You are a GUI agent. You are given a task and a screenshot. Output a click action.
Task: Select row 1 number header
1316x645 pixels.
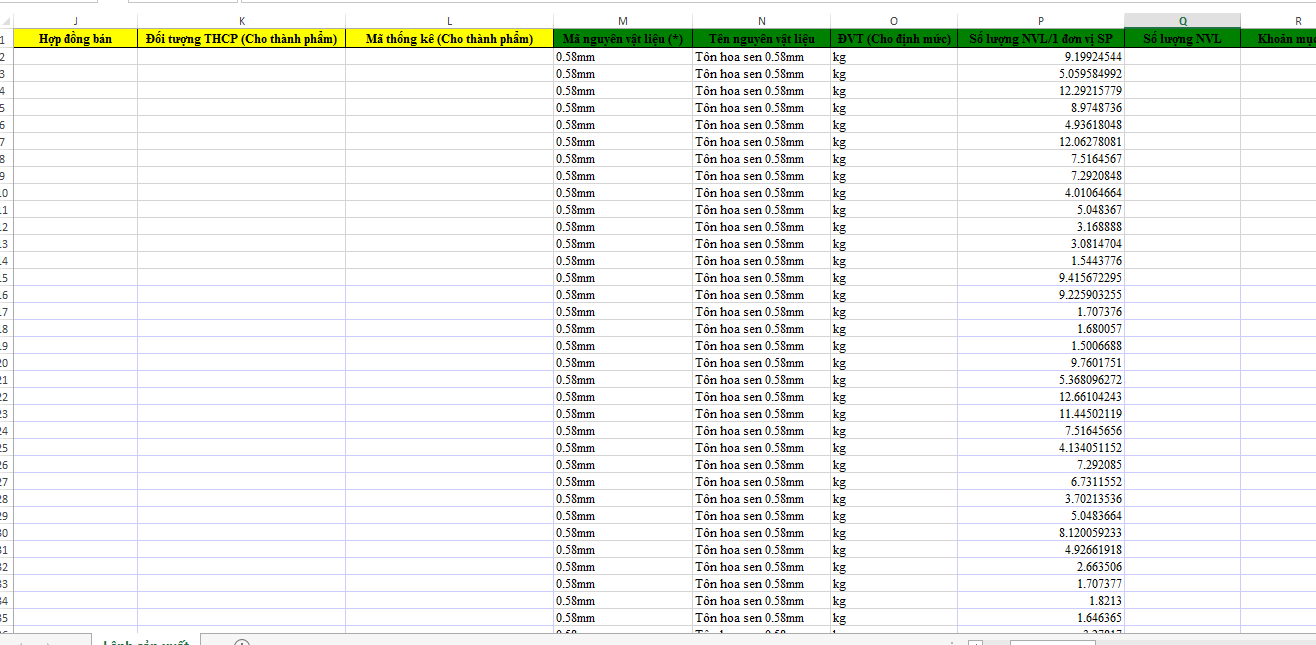point(6,39)
